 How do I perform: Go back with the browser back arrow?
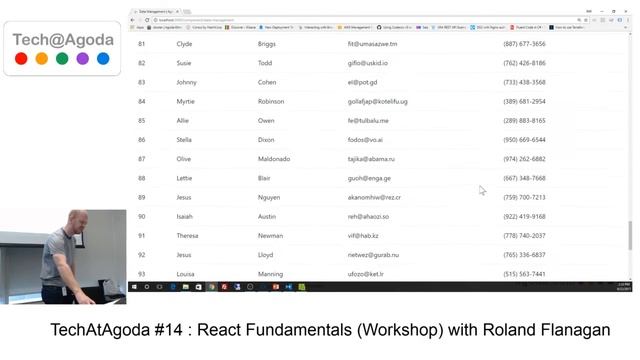pyautogui.click(x=133, y=20)
